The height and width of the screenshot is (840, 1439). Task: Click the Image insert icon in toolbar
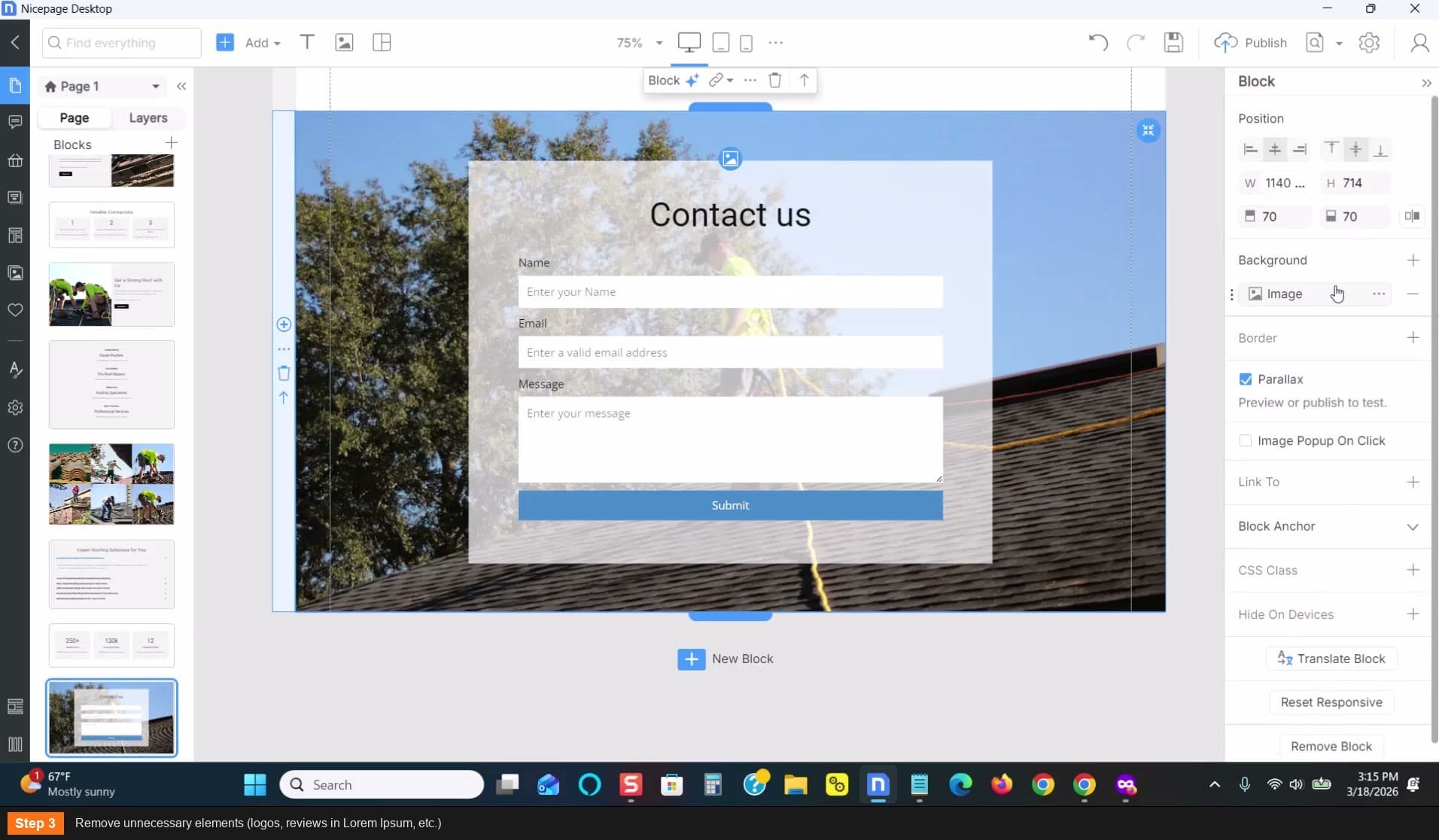[x=344, y=42]
